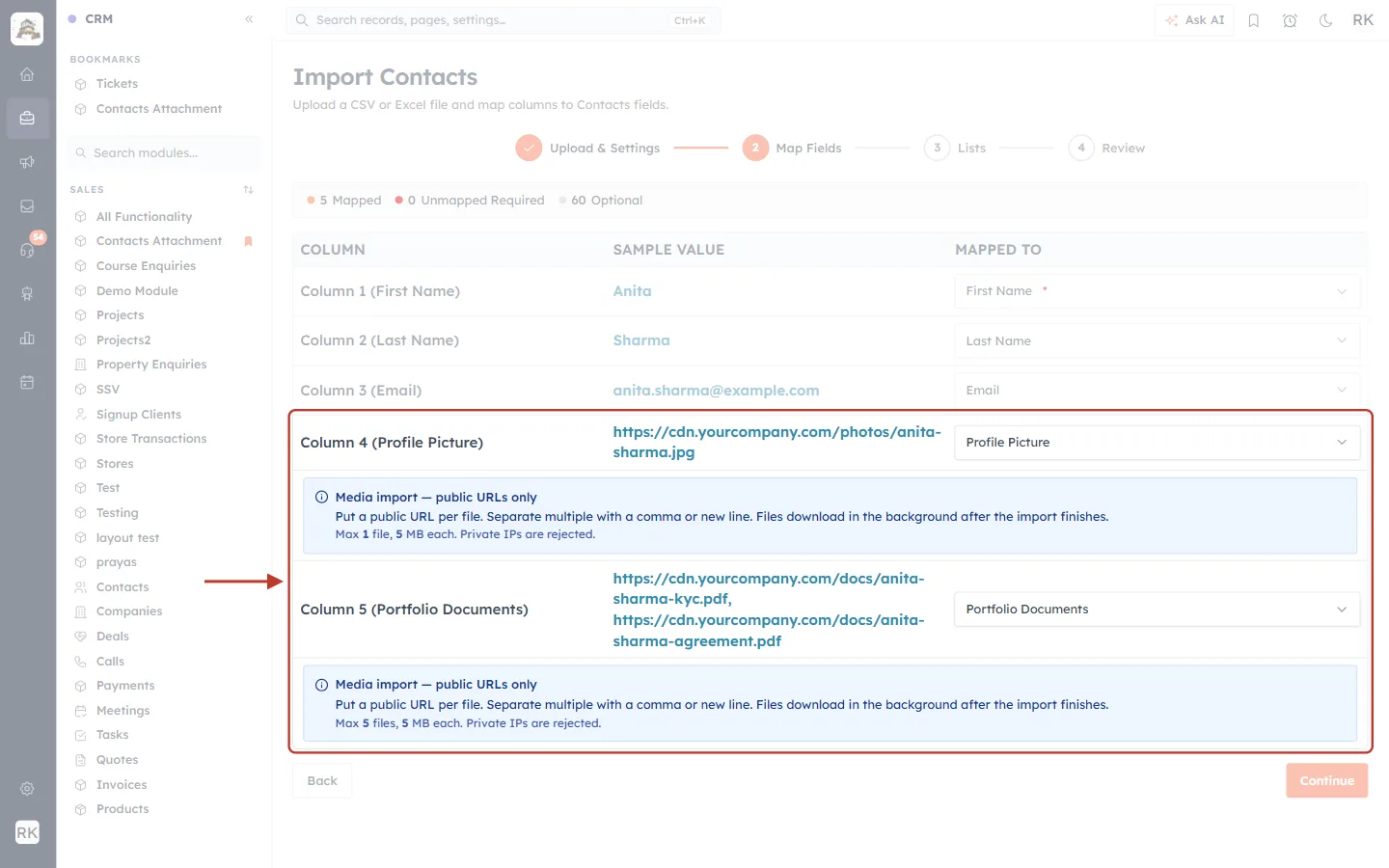Viewport: 1389px width, 868px height.
Task: Click the 0 Unmapped Required status label
Action: tap(470, 201)
